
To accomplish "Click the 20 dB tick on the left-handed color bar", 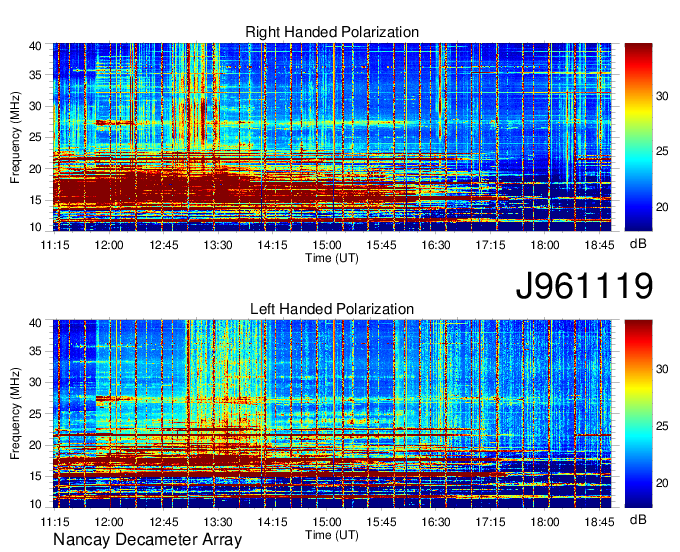I will 662,483.
